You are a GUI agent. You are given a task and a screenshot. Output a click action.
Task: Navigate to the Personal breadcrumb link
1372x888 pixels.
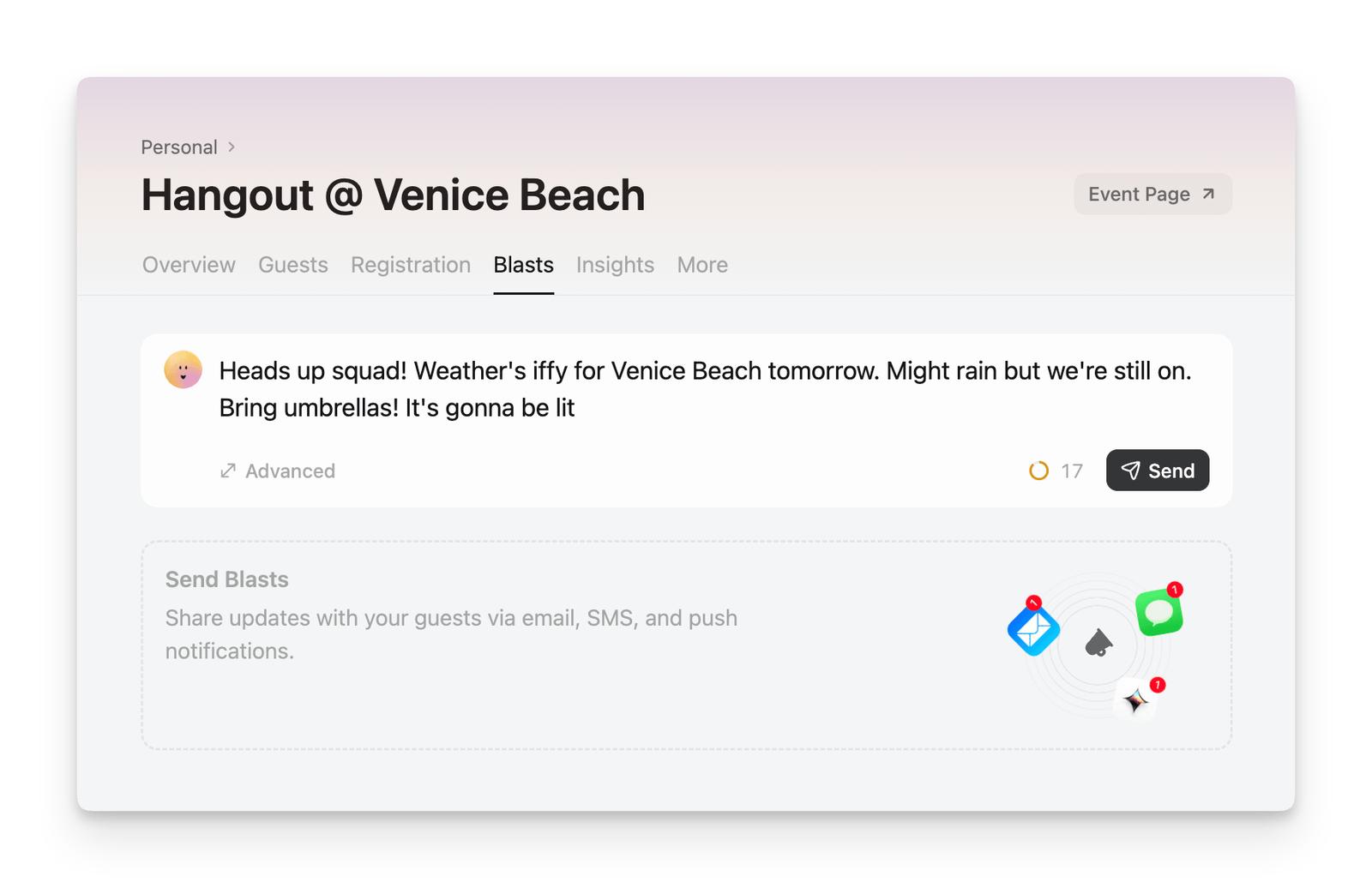click(179, 147)
